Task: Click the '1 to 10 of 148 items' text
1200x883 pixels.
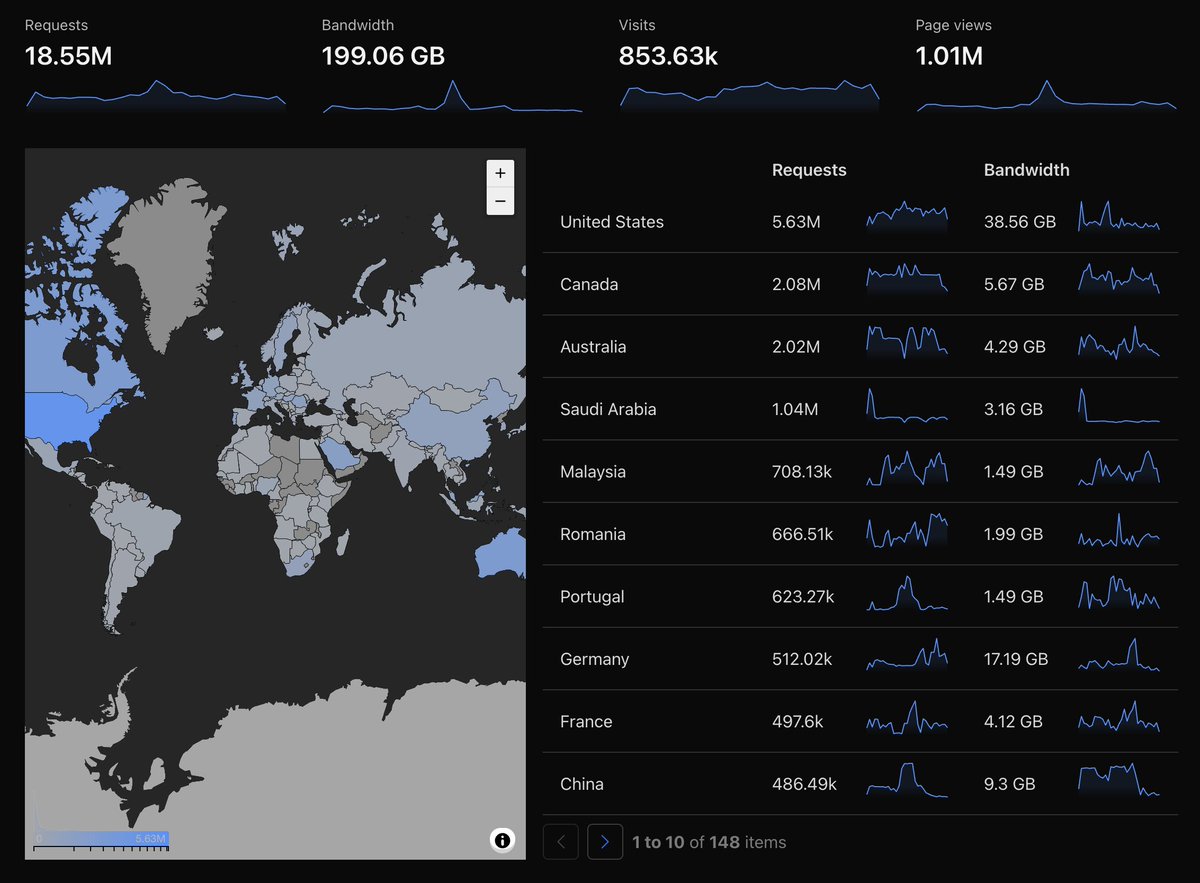Action: coord(709,842)
